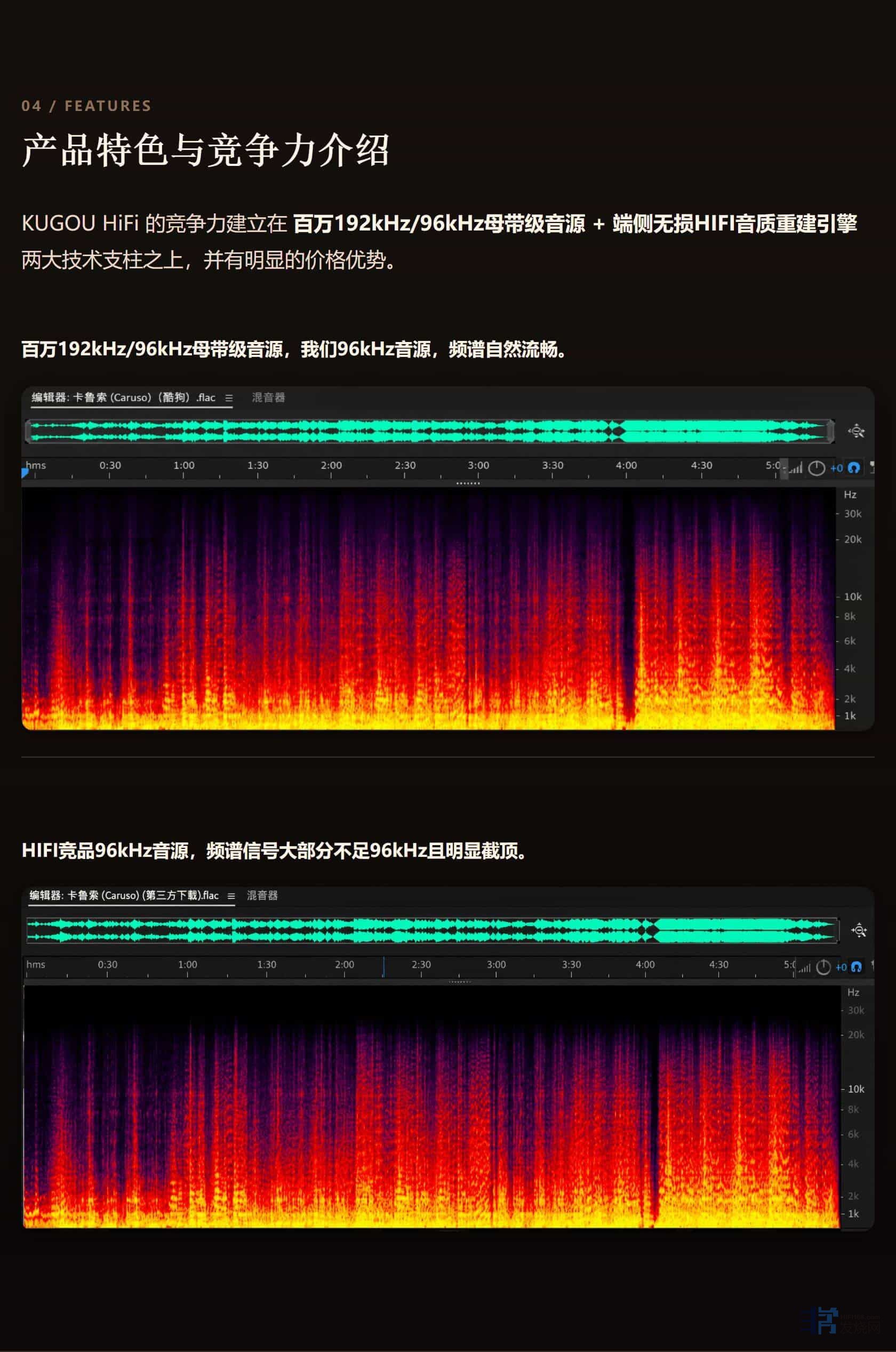Click 10k on the 酷狗 frequency scale
The width and height of the screenshot is (896, 1352).
[x=853, y=597]
